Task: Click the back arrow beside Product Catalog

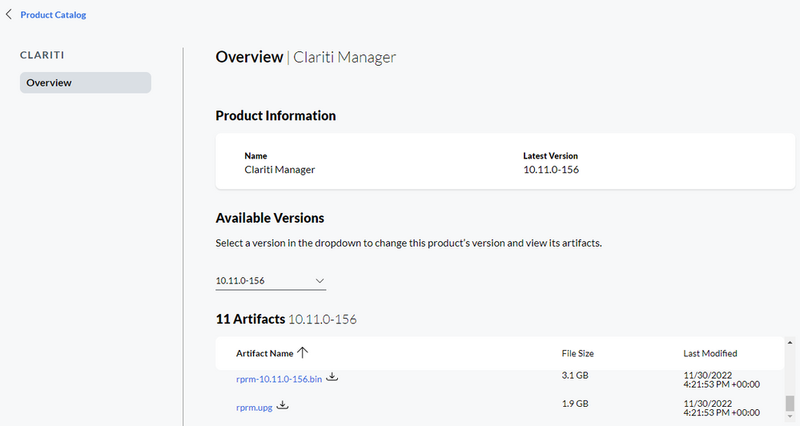Action: point(9,15)
